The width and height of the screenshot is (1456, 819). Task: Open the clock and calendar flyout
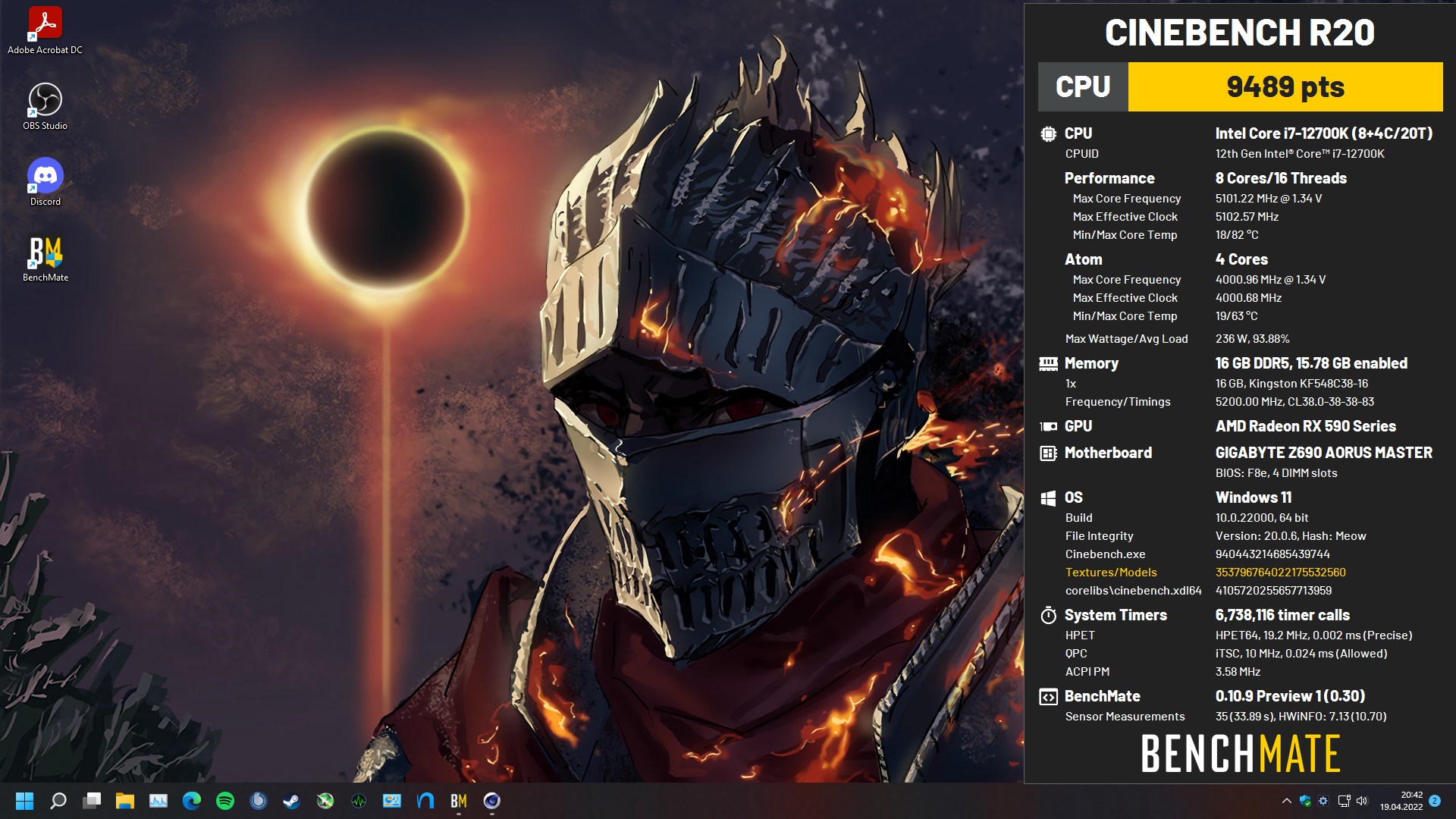coord(1401,801)
